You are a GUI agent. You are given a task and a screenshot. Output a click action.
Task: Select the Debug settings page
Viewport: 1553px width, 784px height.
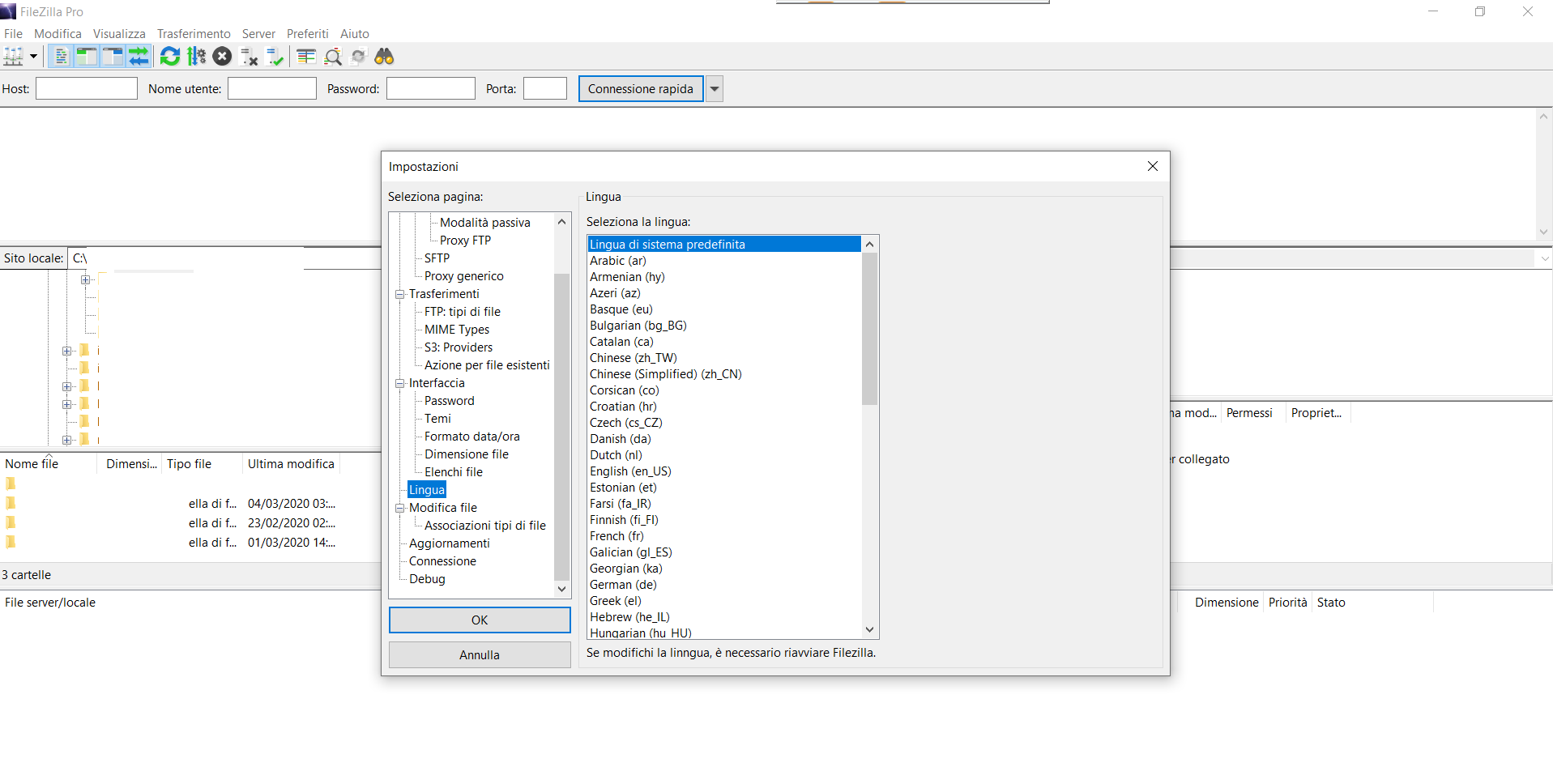427,579
